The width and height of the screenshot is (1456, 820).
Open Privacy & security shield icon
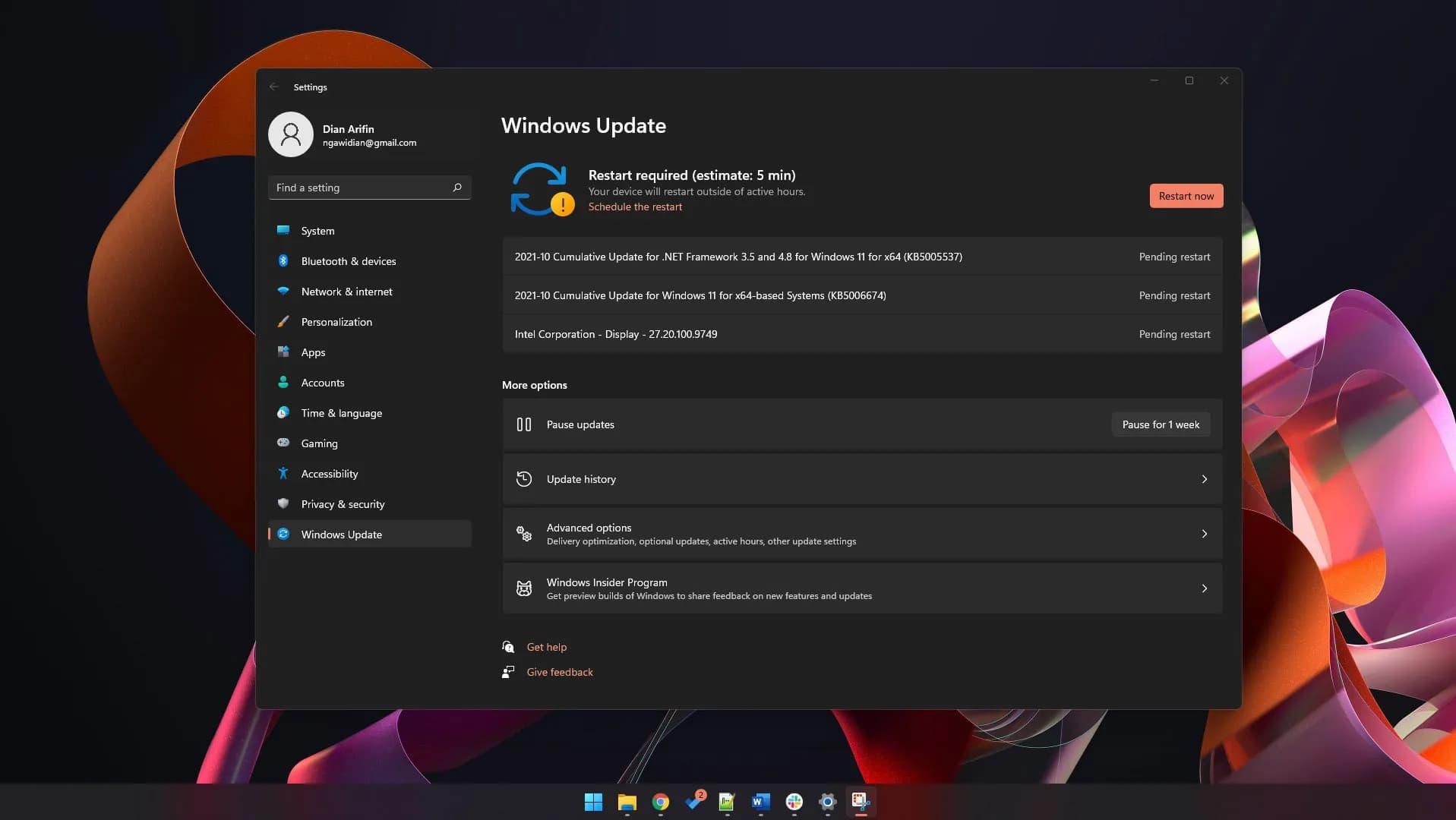tap(283, 504)
